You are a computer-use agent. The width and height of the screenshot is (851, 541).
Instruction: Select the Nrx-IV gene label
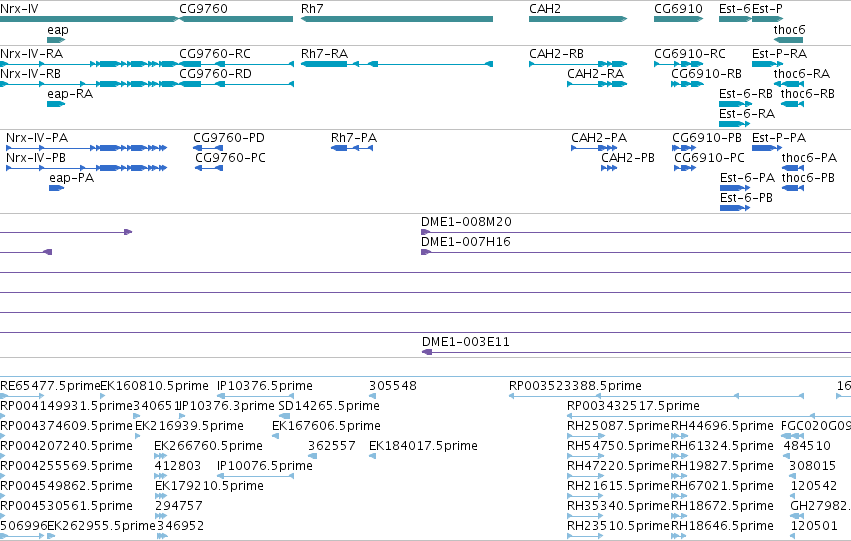coord(19,9)
